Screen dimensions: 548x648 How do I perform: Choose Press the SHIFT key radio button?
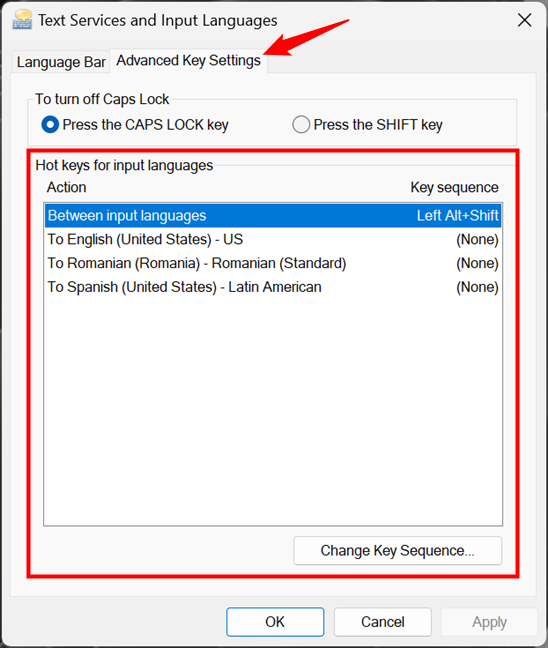[x=367, y=124]
